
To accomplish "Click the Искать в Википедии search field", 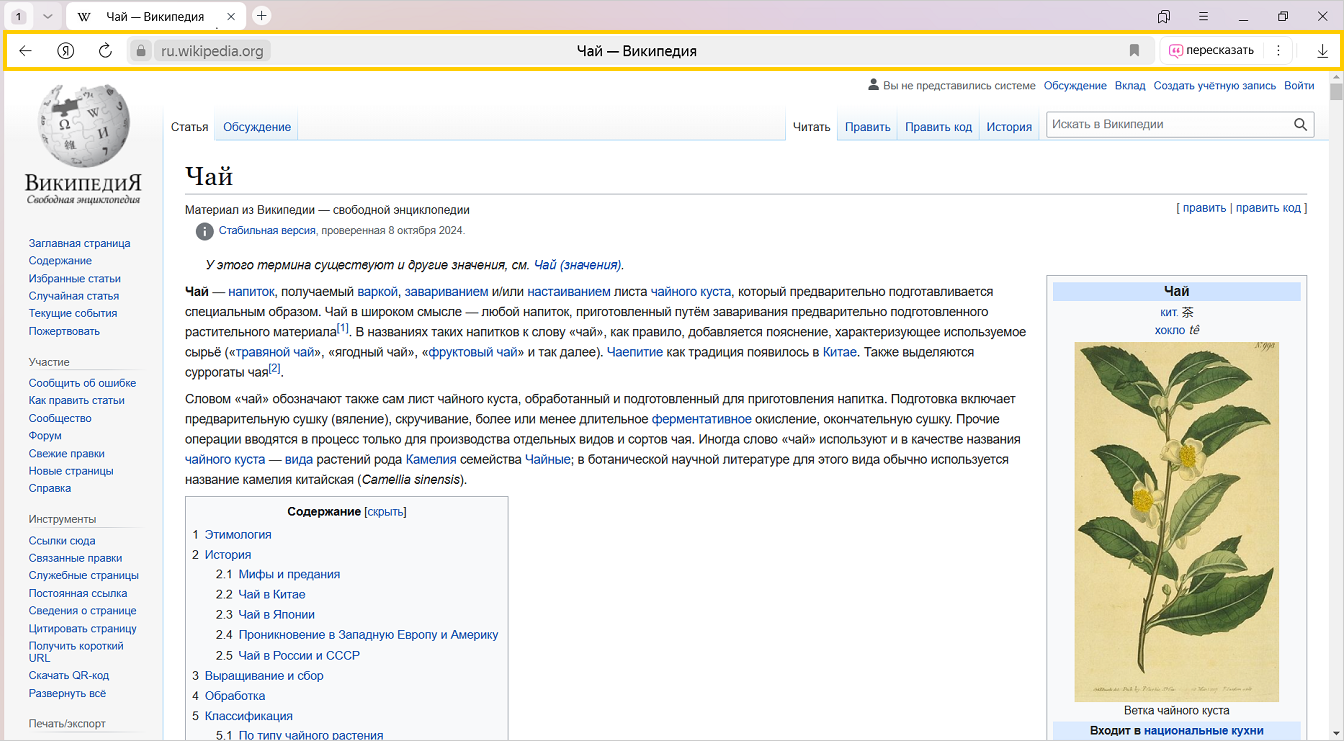I will tap(1166, 125).
